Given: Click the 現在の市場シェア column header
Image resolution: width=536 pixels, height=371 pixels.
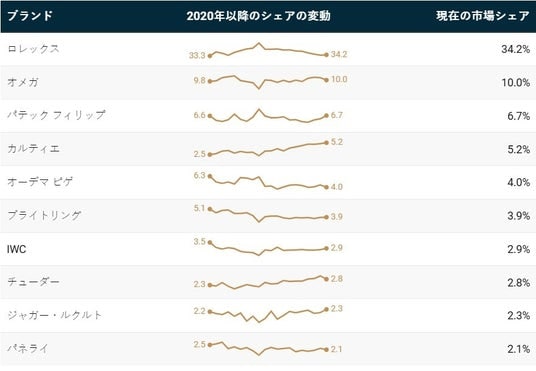Looking at the screenshot, I should (483, 16).
